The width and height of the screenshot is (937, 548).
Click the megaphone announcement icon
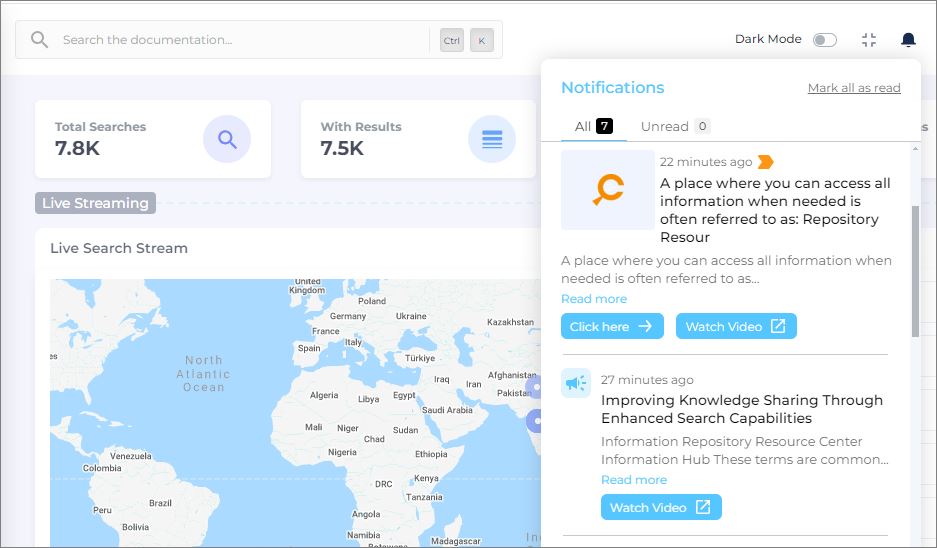576,383
